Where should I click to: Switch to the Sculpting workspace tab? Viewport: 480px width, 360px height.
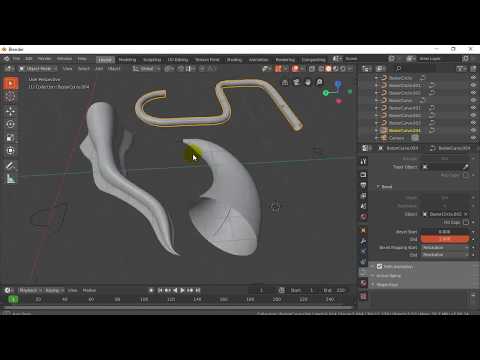[152, 60]
